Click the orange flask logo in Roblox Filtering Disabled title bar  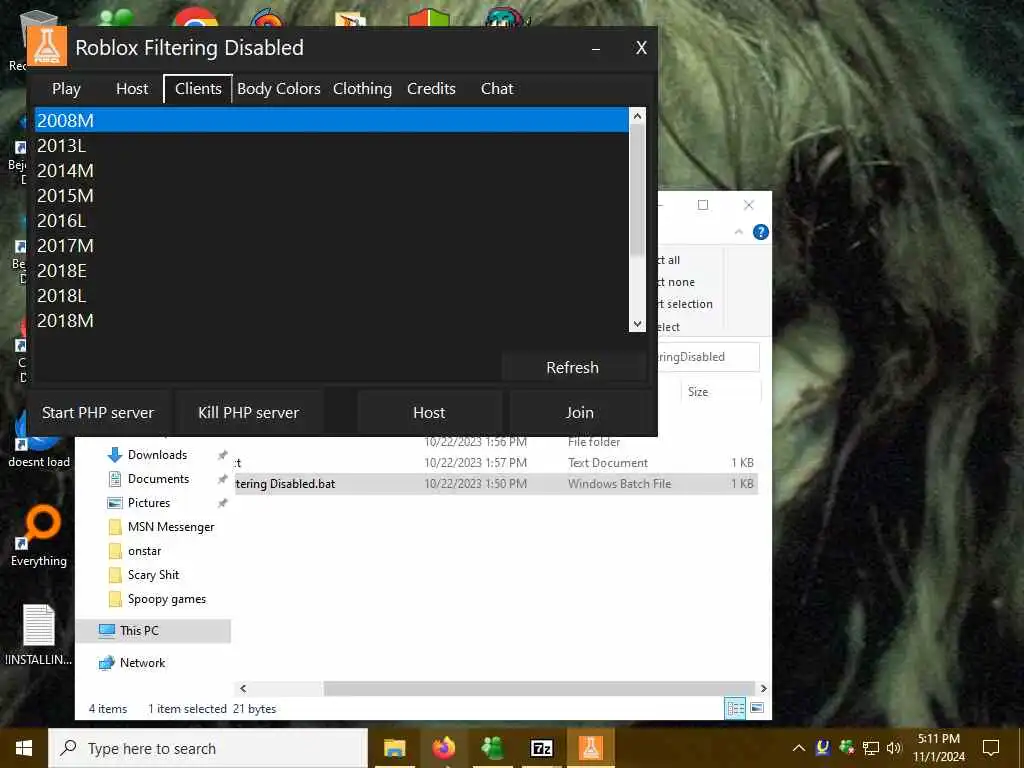pos(47,46)
